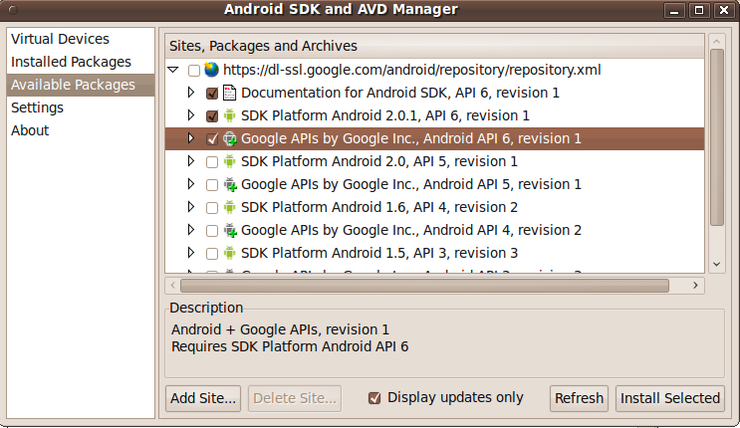Disable the Display updates only option

(x=374, y=398)
